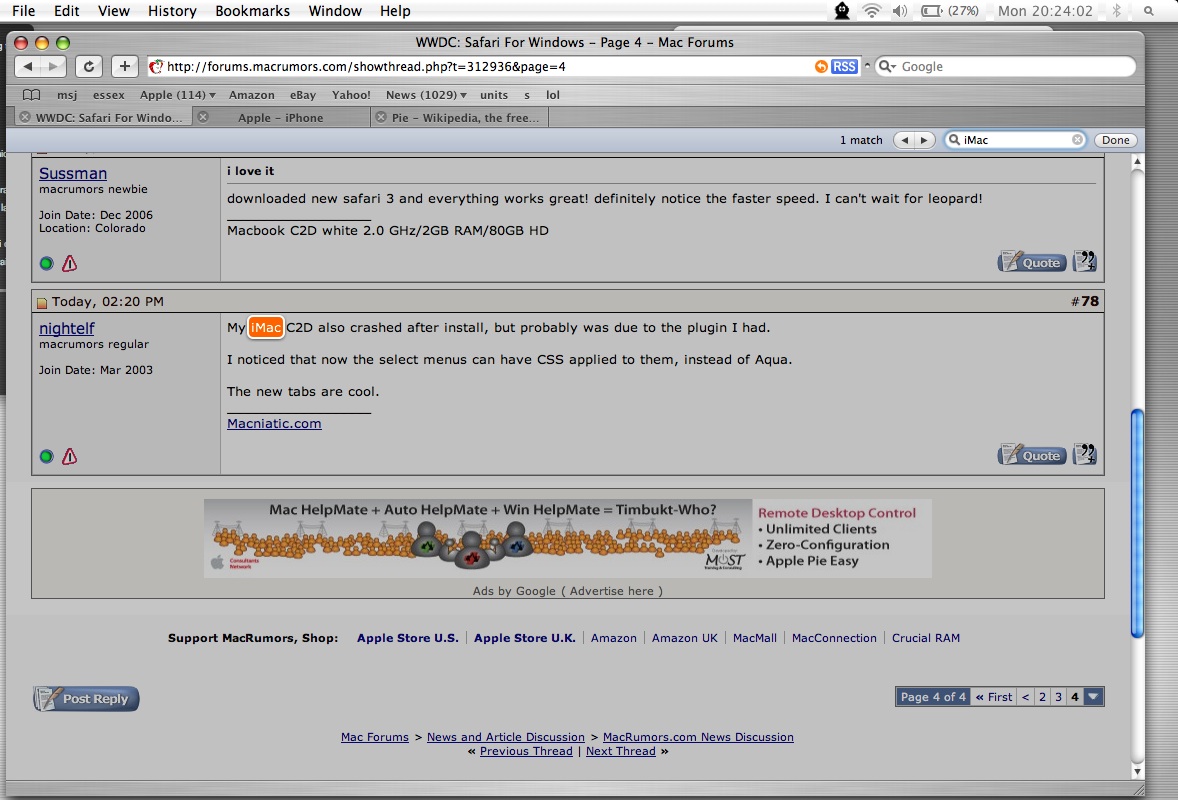
Task: Go to Next Thread link
Action: click(621, 751)
